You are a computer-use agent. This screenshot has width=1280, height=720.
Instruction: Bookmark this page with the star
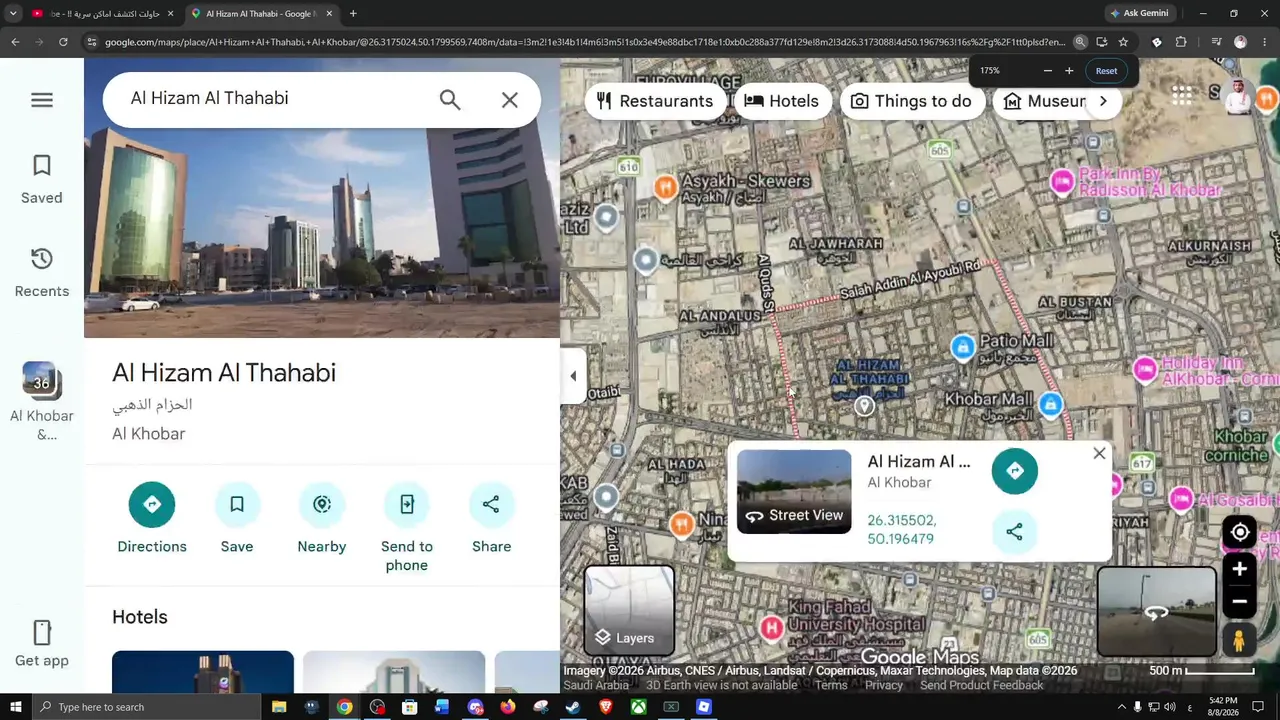tap(1123, 42)
